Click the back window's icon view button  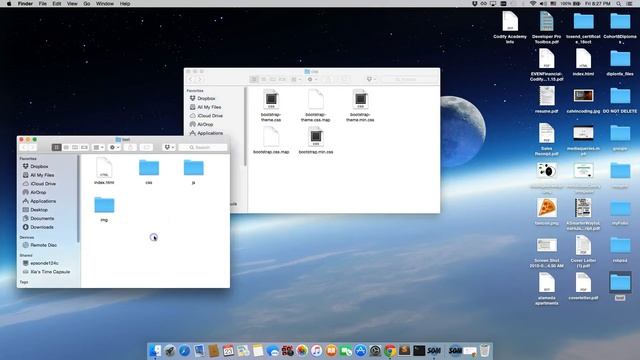tap(254, 79)
